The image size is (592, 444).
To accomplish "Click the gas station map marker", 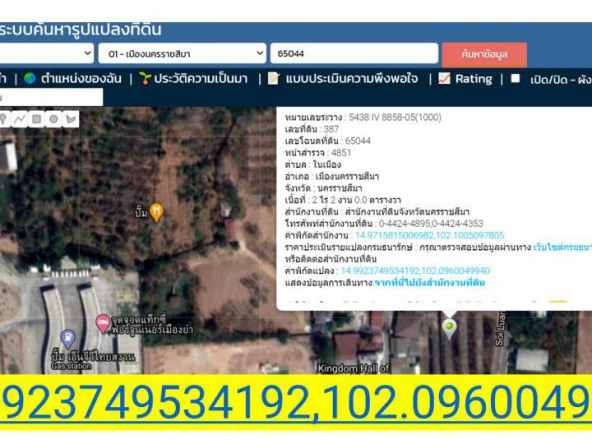I will [68, 339].
